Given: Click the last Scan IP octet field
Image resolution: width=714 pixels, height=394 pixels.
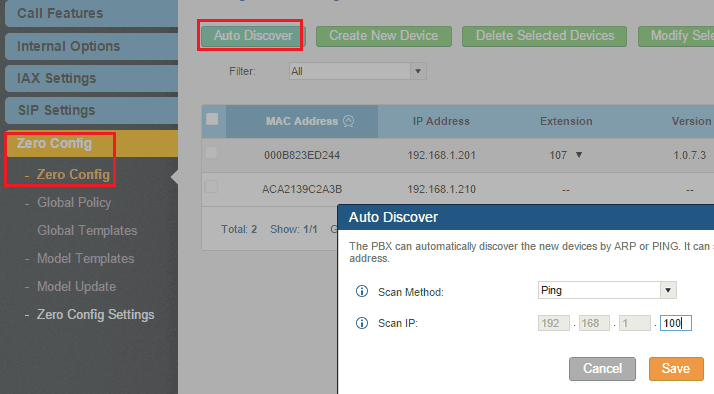Looking at the screenshot, I should (676, 323).
